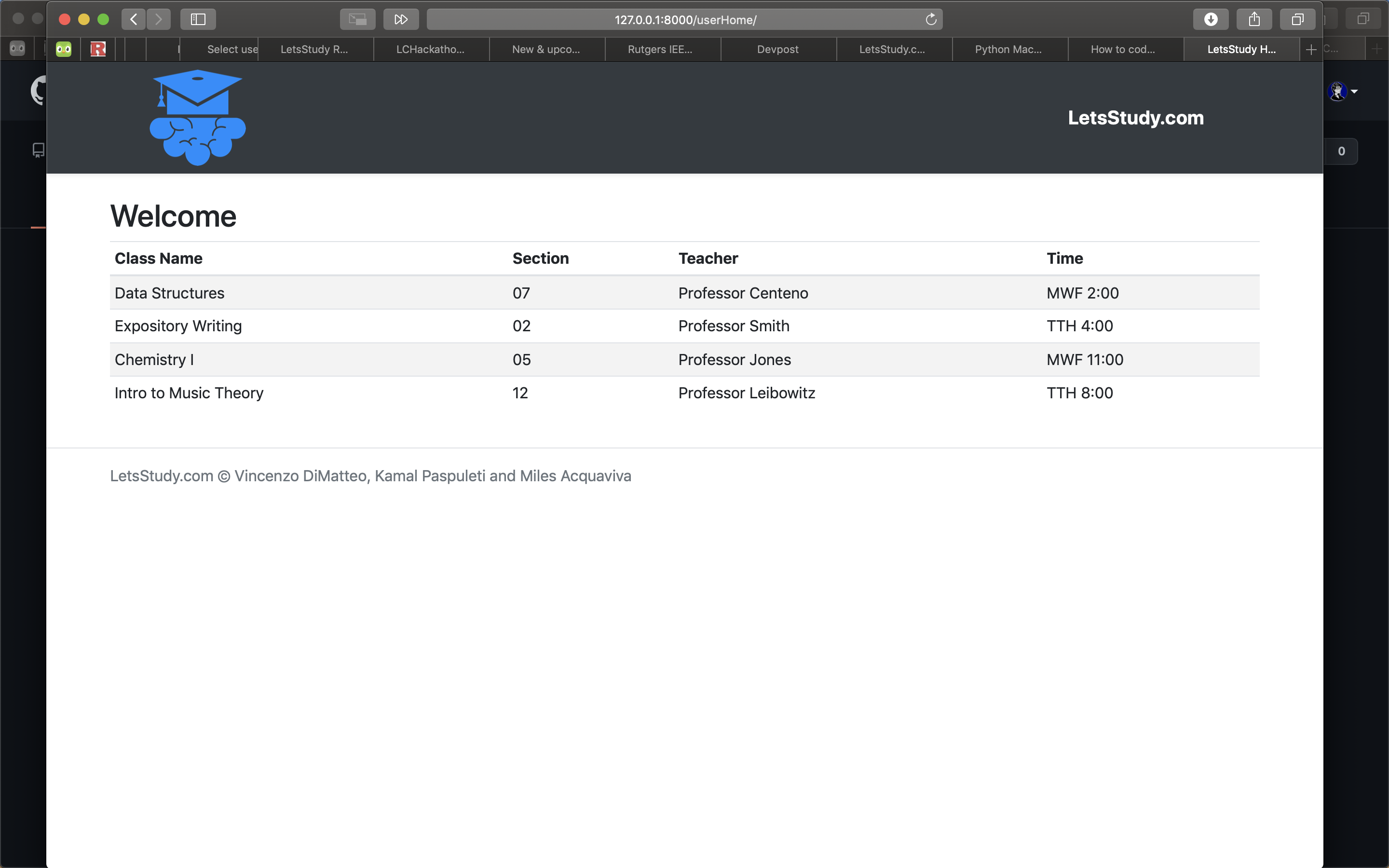Open the pinned green owl tab
The height and width of the screenshot is (868, 1389).
click(64, 49)
